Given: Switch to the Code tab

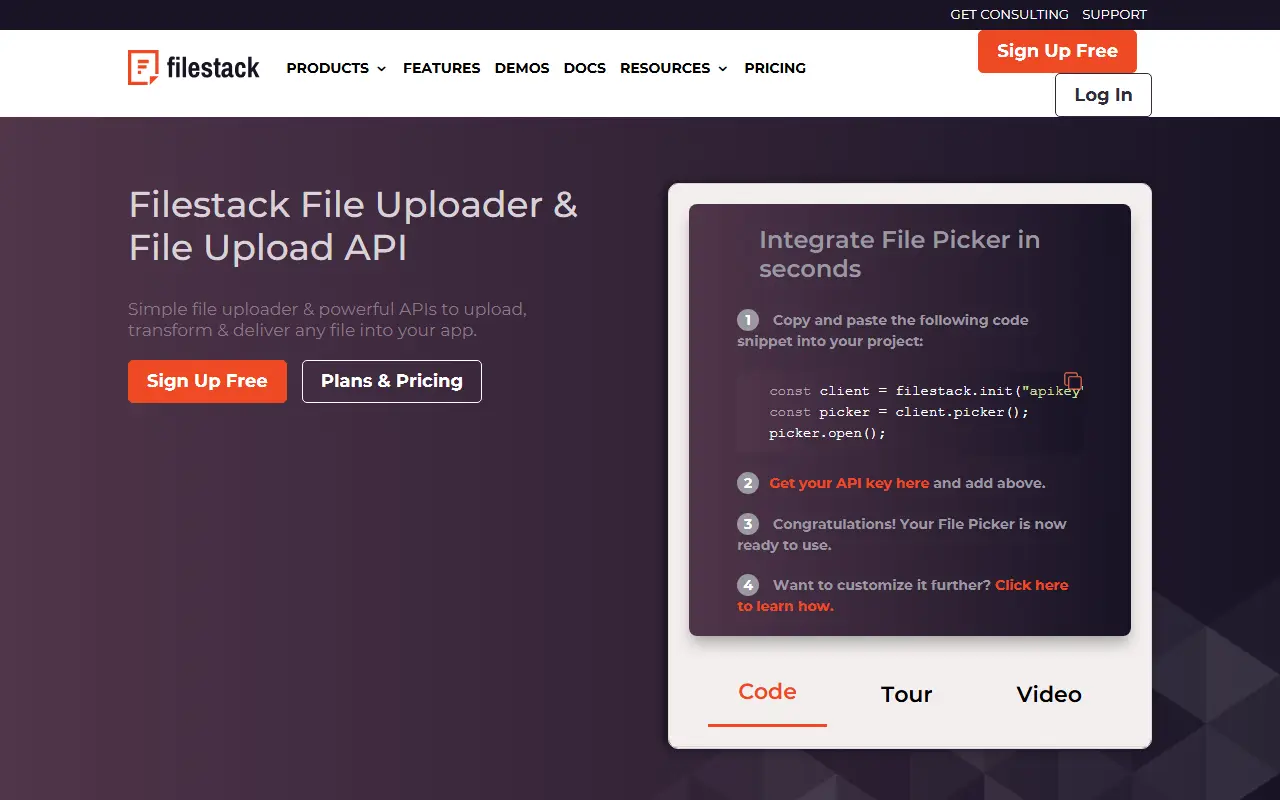Looking at the screenshot, I should point(767,692).
